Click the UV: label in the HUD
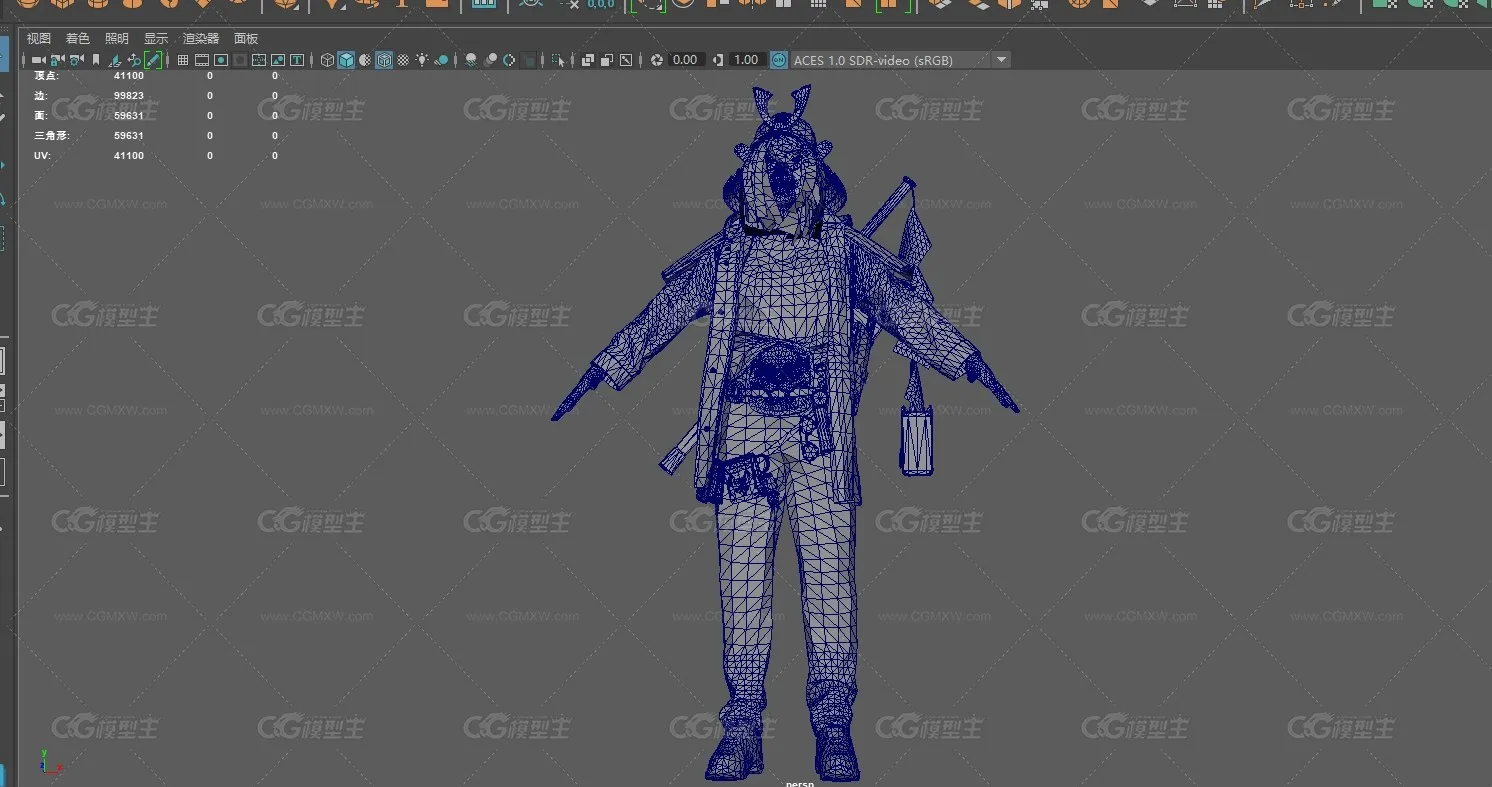 42,155
